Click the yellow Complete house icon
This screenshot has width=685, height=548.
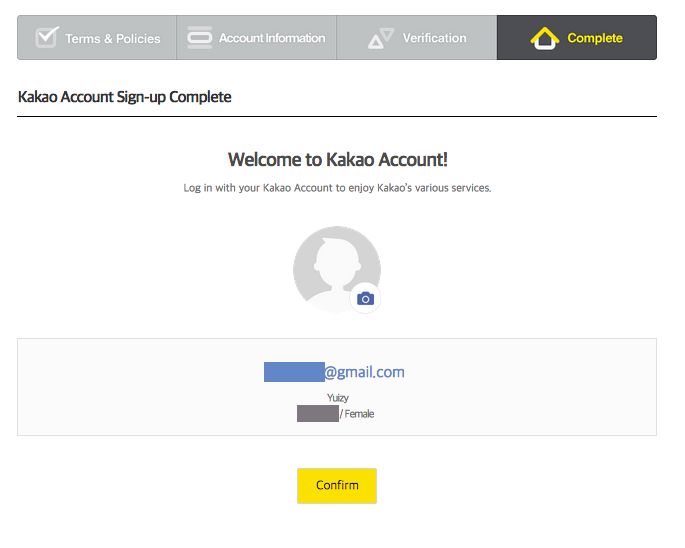[x=544, y=39]
